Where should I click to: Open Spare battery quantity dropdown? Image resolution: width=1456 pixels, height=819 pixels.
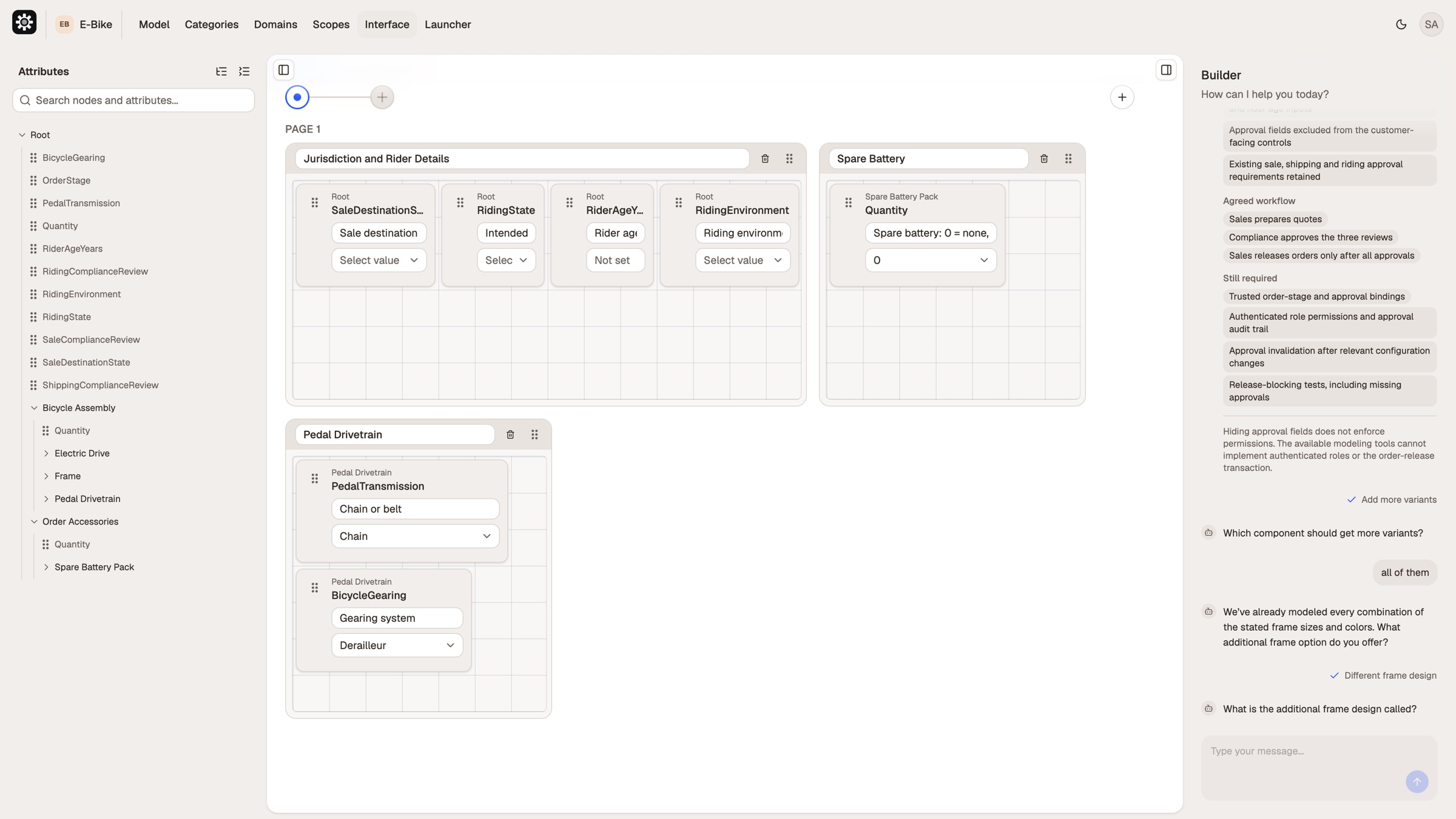(931, 260)
